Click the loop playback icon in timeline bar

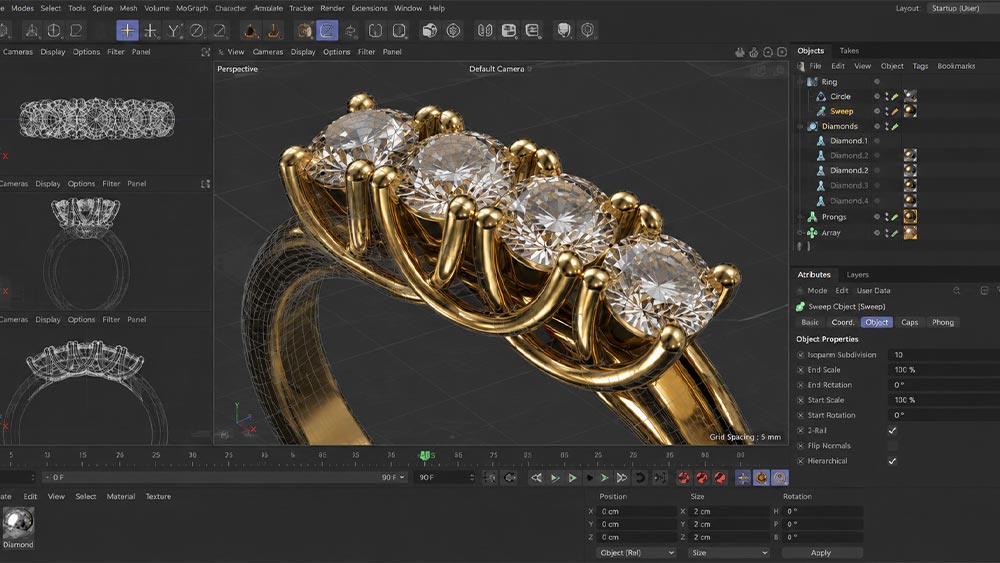click(x=640, y=478)
